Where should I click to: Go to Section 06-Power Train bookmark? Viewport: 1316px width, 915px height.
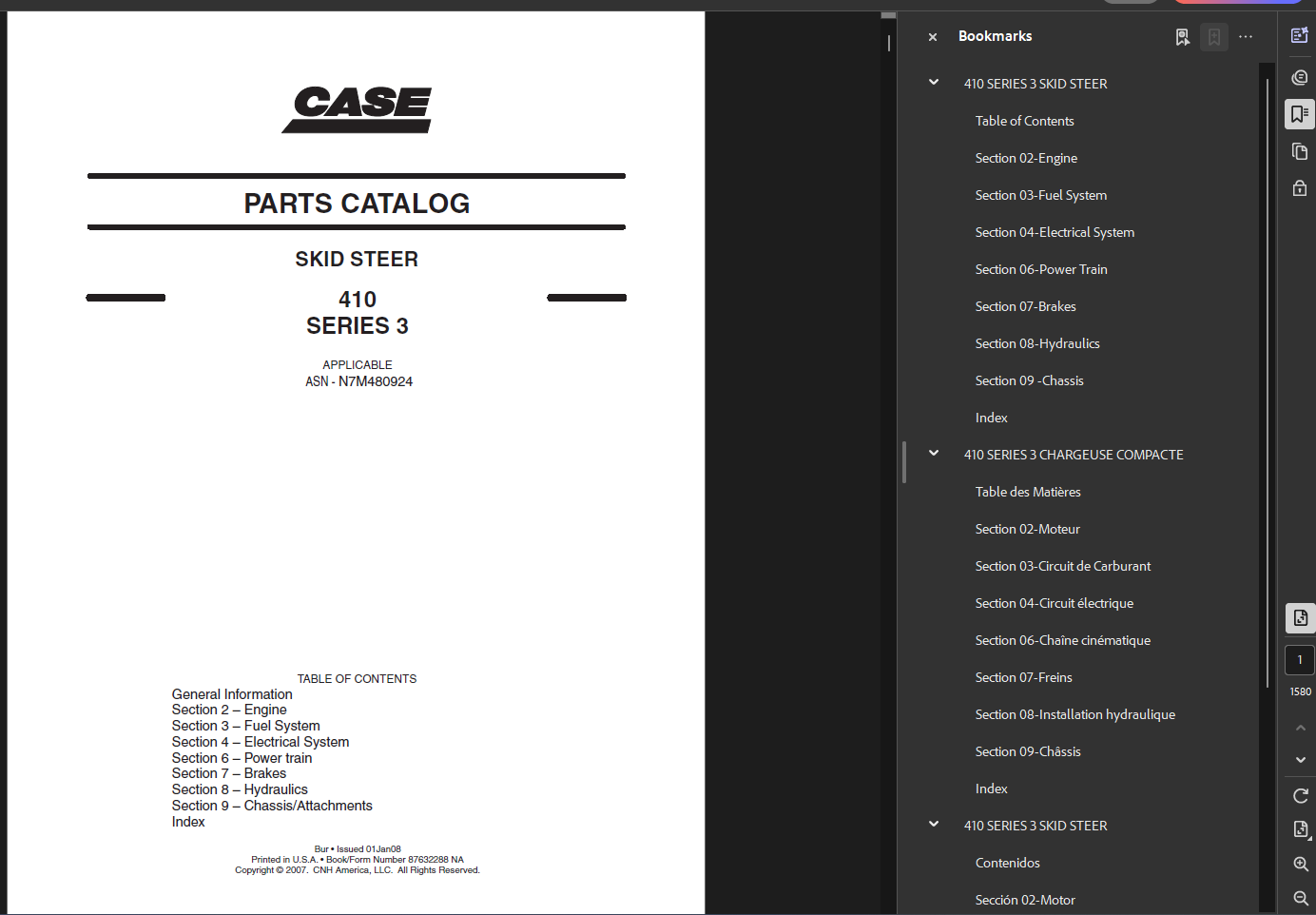[1041, 269]
